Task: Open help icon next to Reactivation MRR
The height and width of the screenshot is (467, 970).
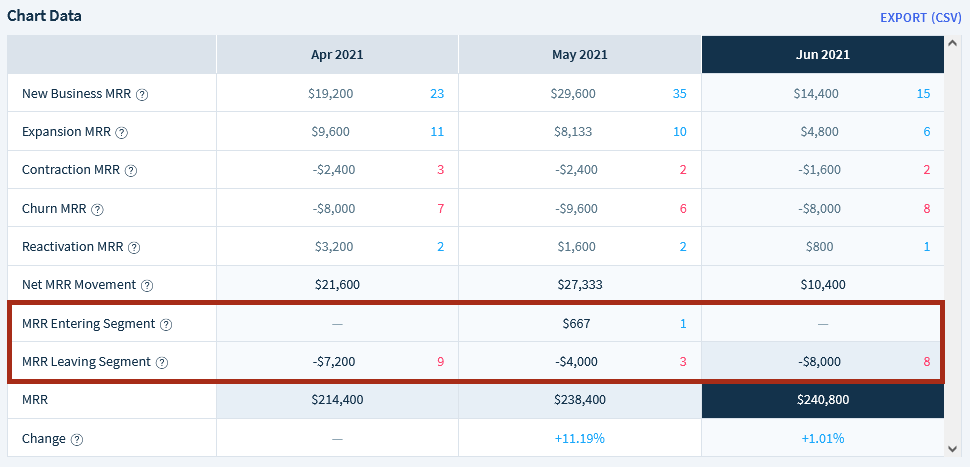Action: (x=134, y=247)
